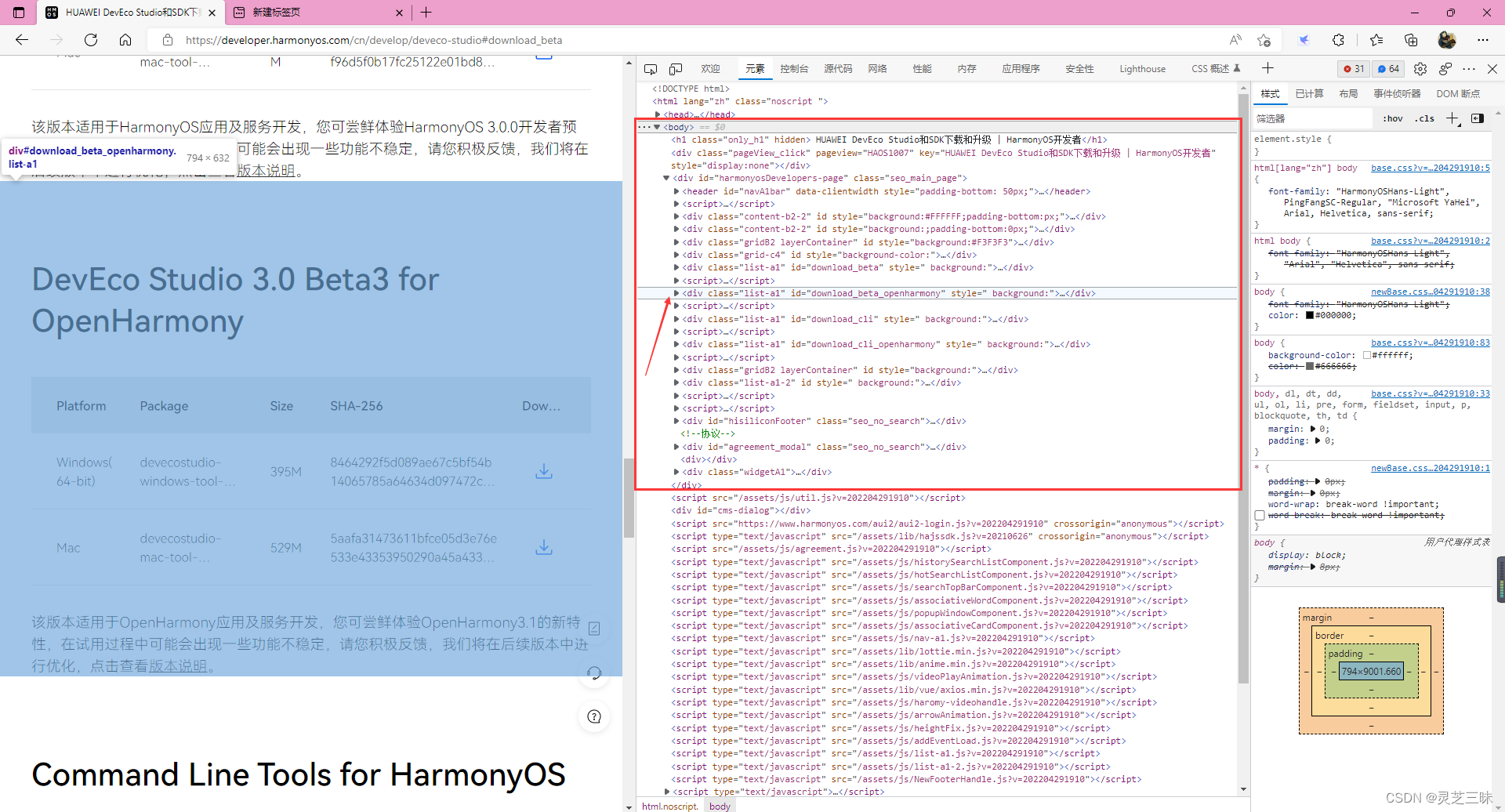
Task: Open newBase.css link at line 38
Action: pos(1430,292)
